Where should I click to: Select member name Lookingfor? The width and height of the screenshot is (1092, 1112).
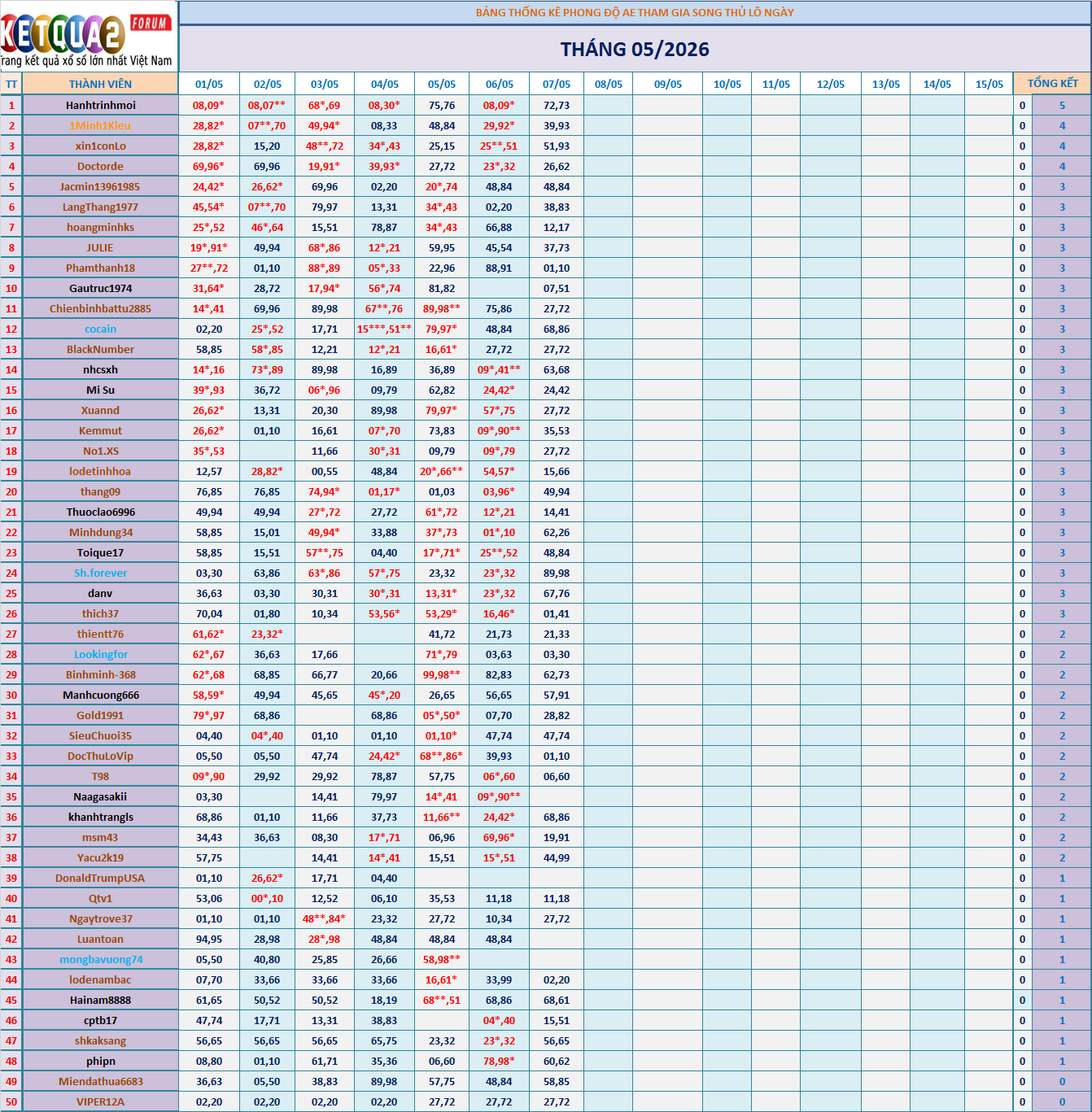coord(101,654)
